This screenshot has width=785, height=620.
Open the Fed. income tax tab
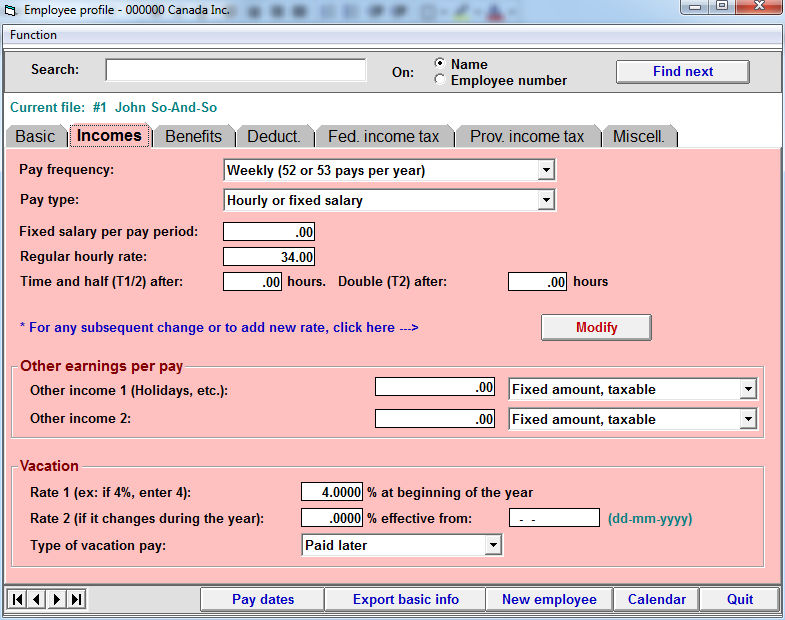tap(383, 136)
